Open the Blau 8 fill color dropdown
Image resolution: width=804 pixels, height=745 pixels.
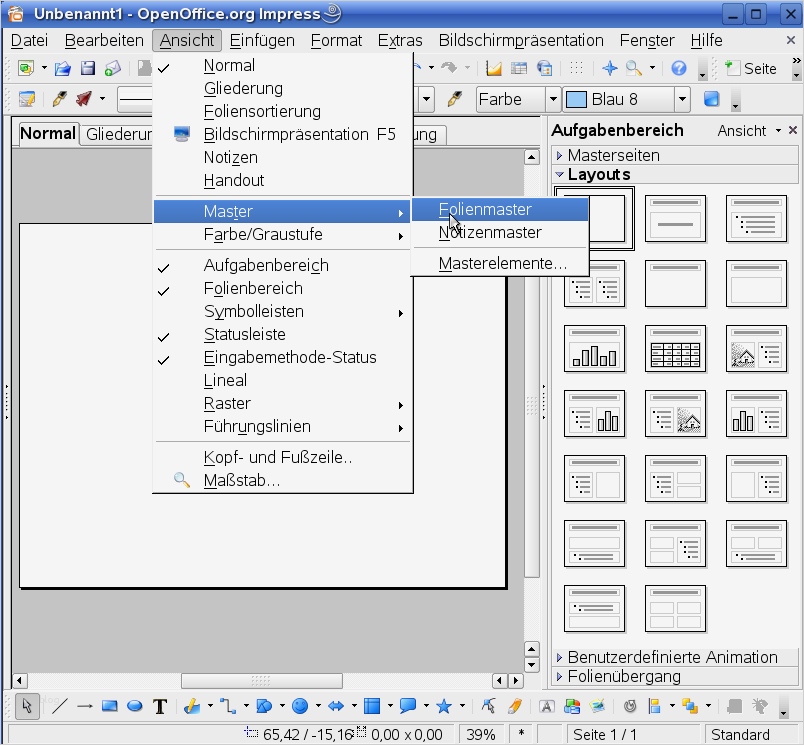coord(682,99)
